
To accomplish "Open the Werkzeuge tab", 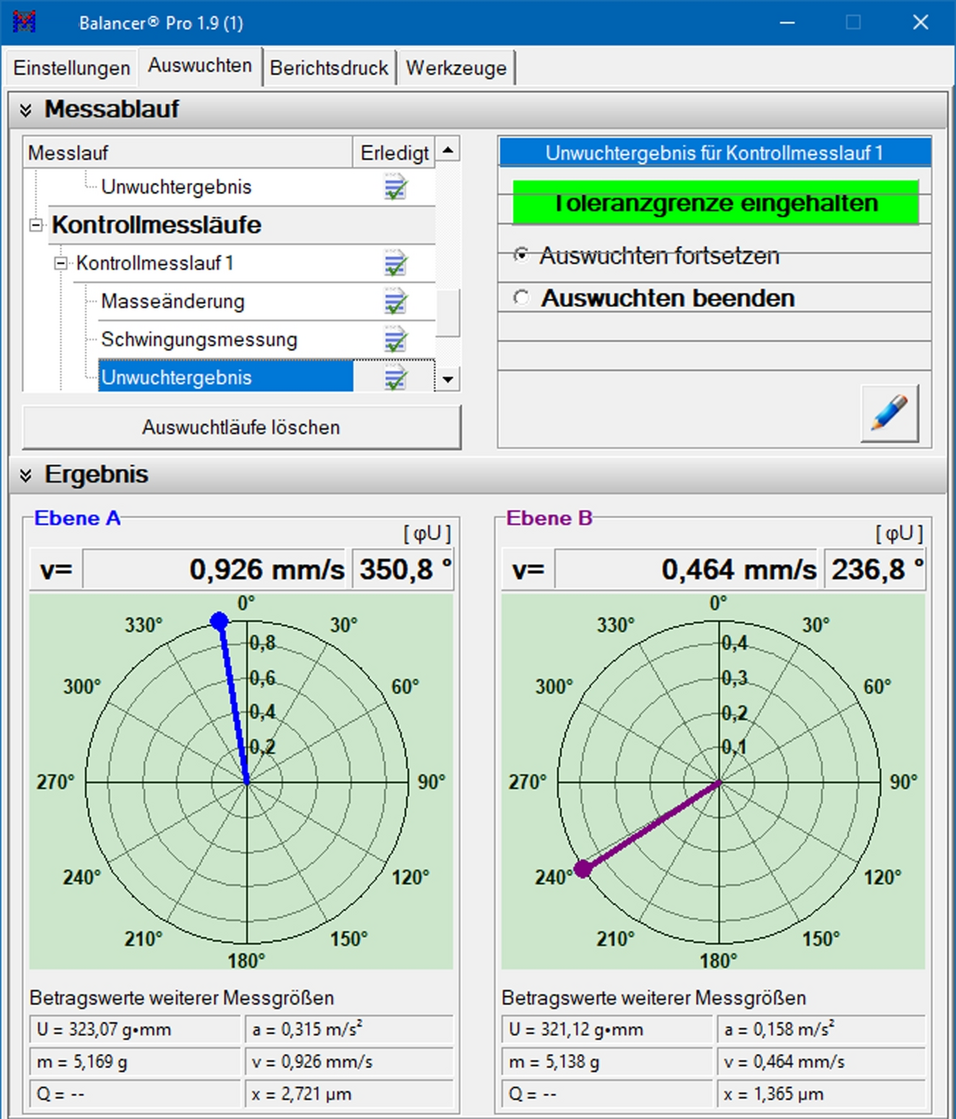I will click(x=456, y=69).
